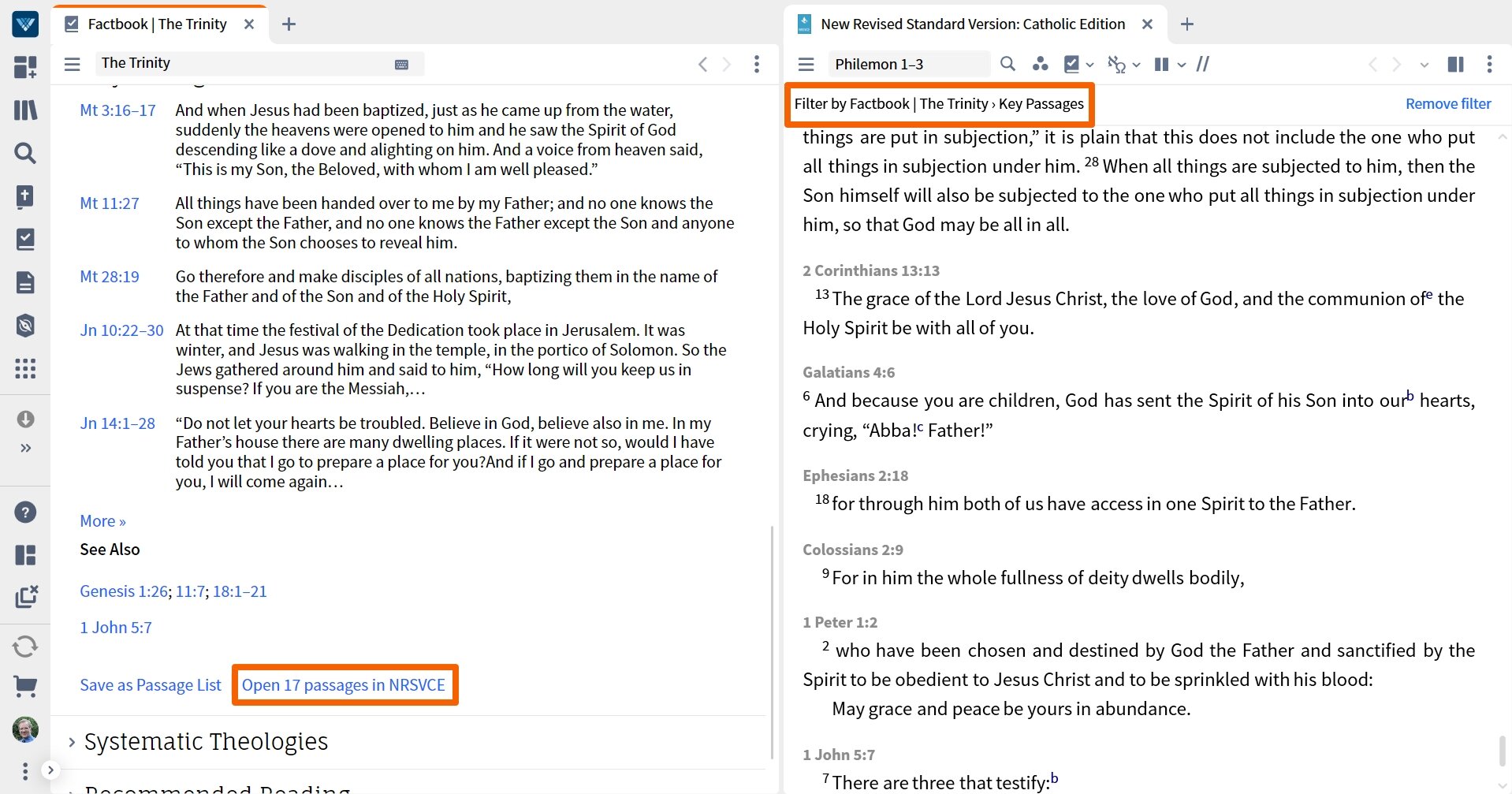Click the close-all-panels icon in sidebar
The image size is (1512, 794).
pos(25,597)
